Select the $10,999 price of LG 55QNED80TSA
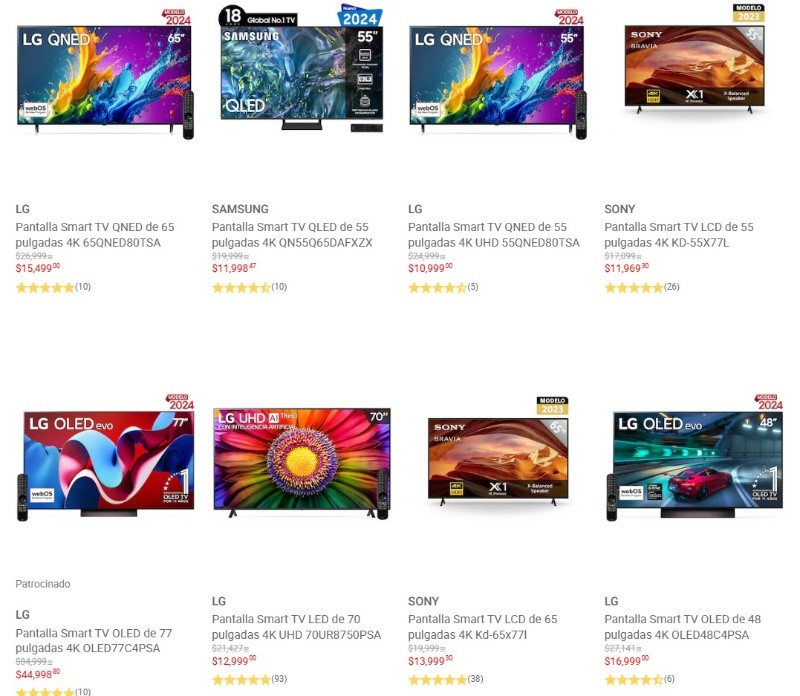 pos(430,268)
